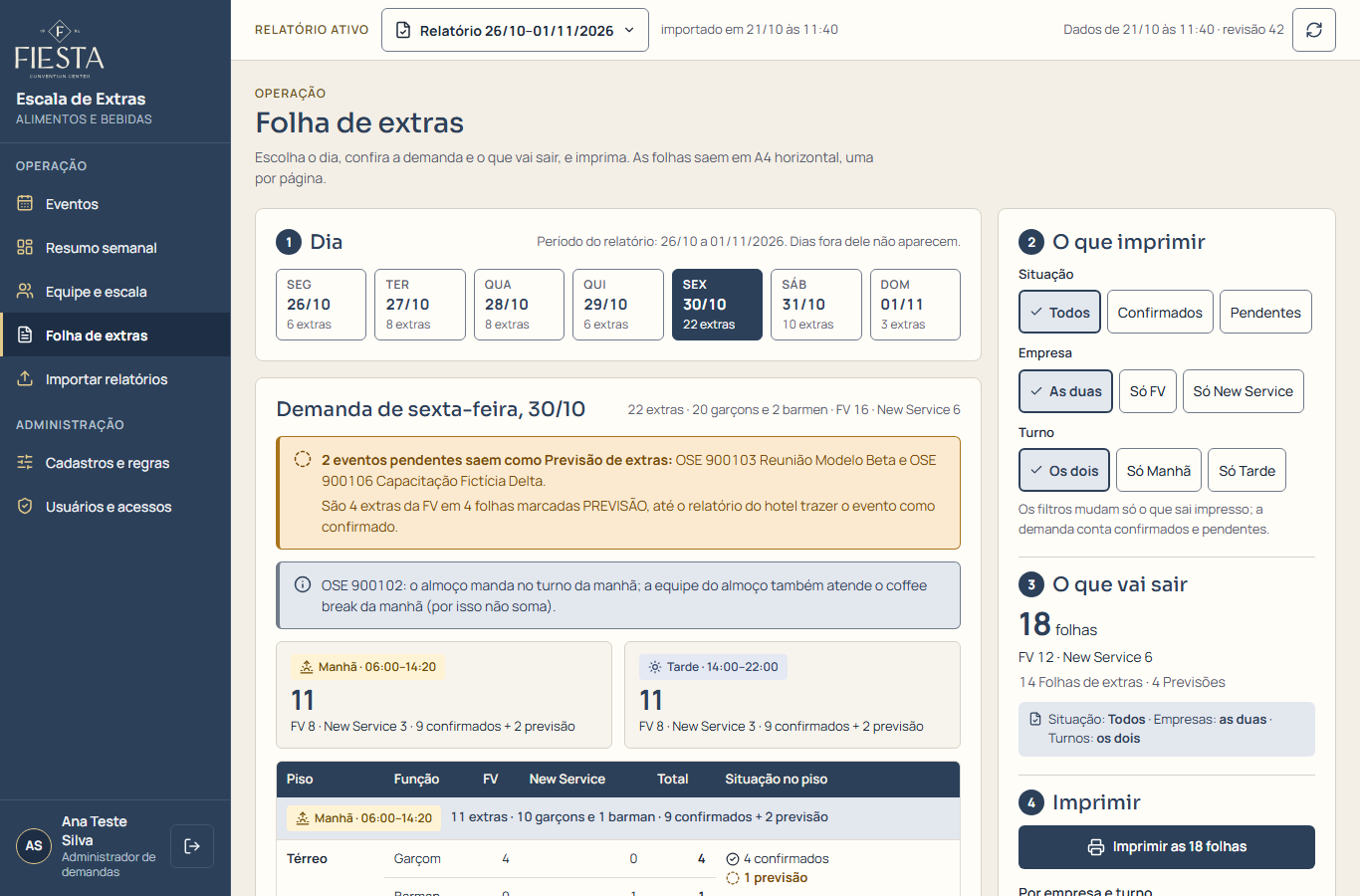Filter Situação by Pendentes
This screenshot has height=896, width=1360.
point(1265,312)
